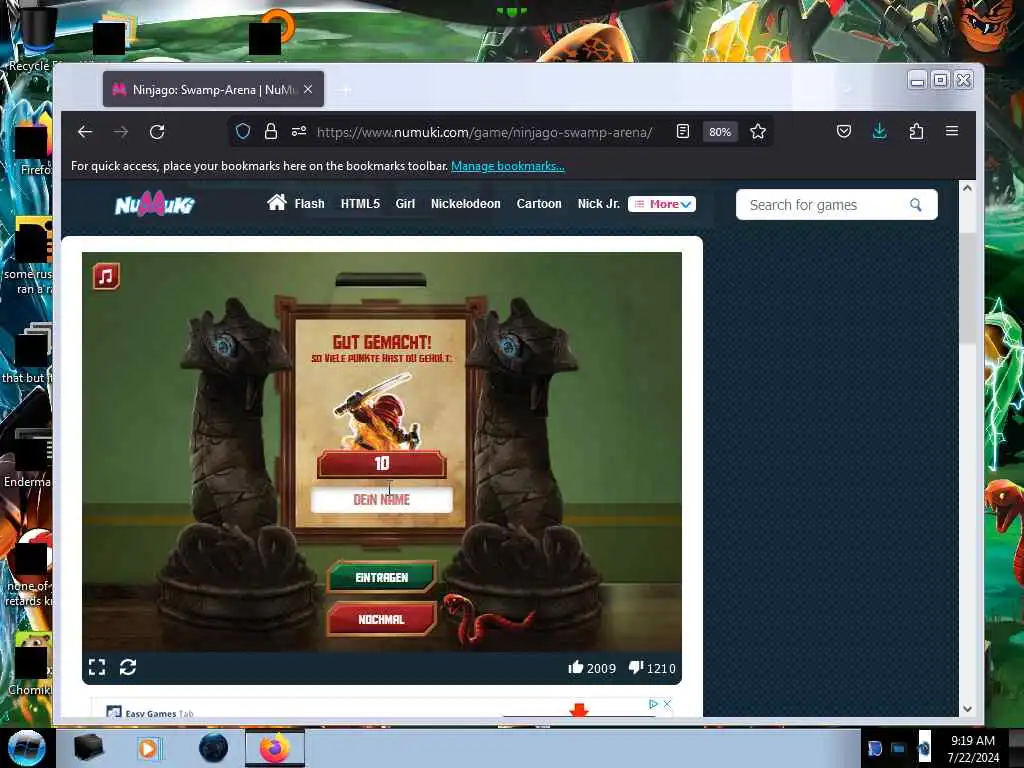Click the search magnifier icon

(916, 205)
